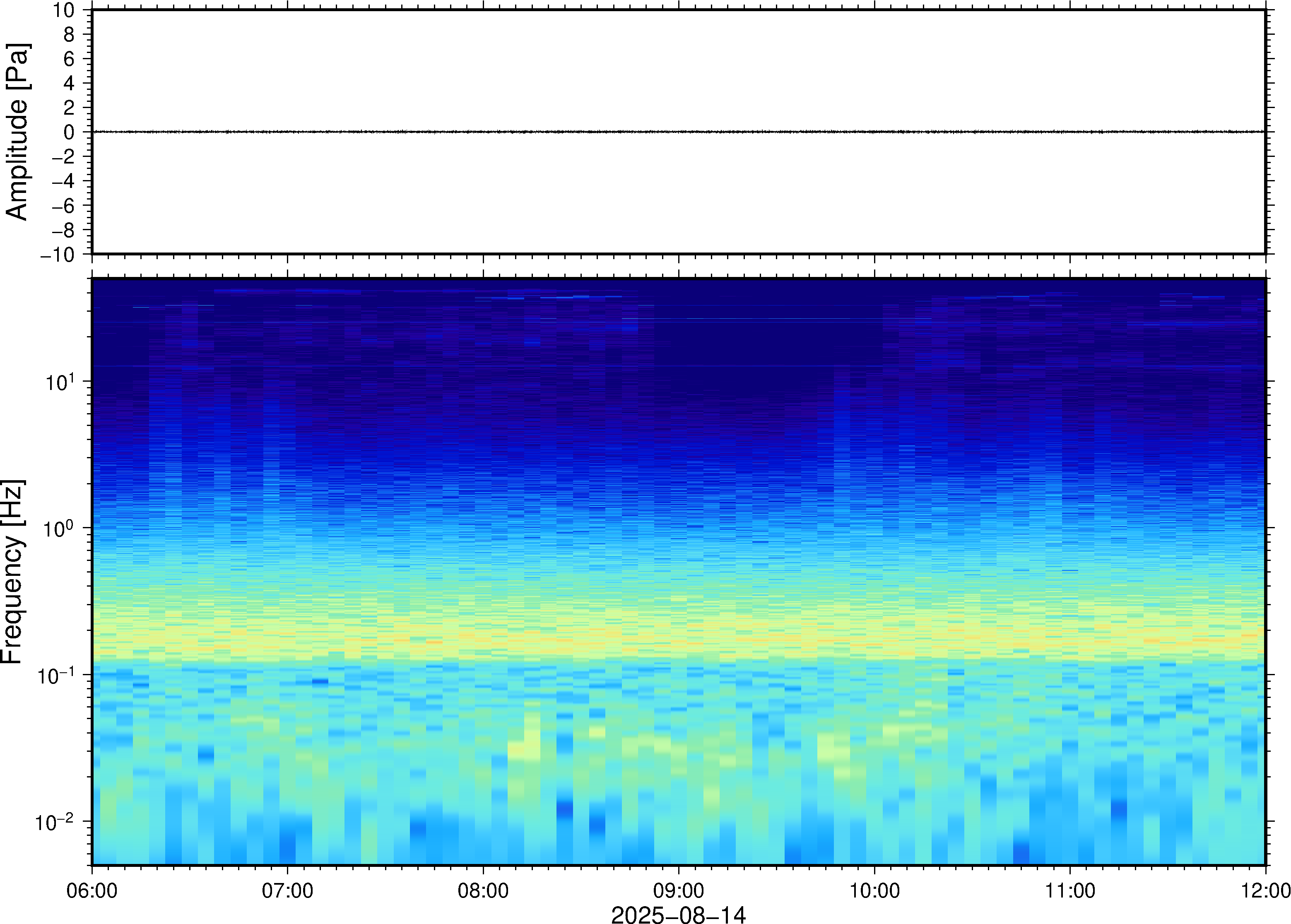Select the 12:00 time tick label
This screenshot has width=1291, height=924.
[x=1265, y=890]
